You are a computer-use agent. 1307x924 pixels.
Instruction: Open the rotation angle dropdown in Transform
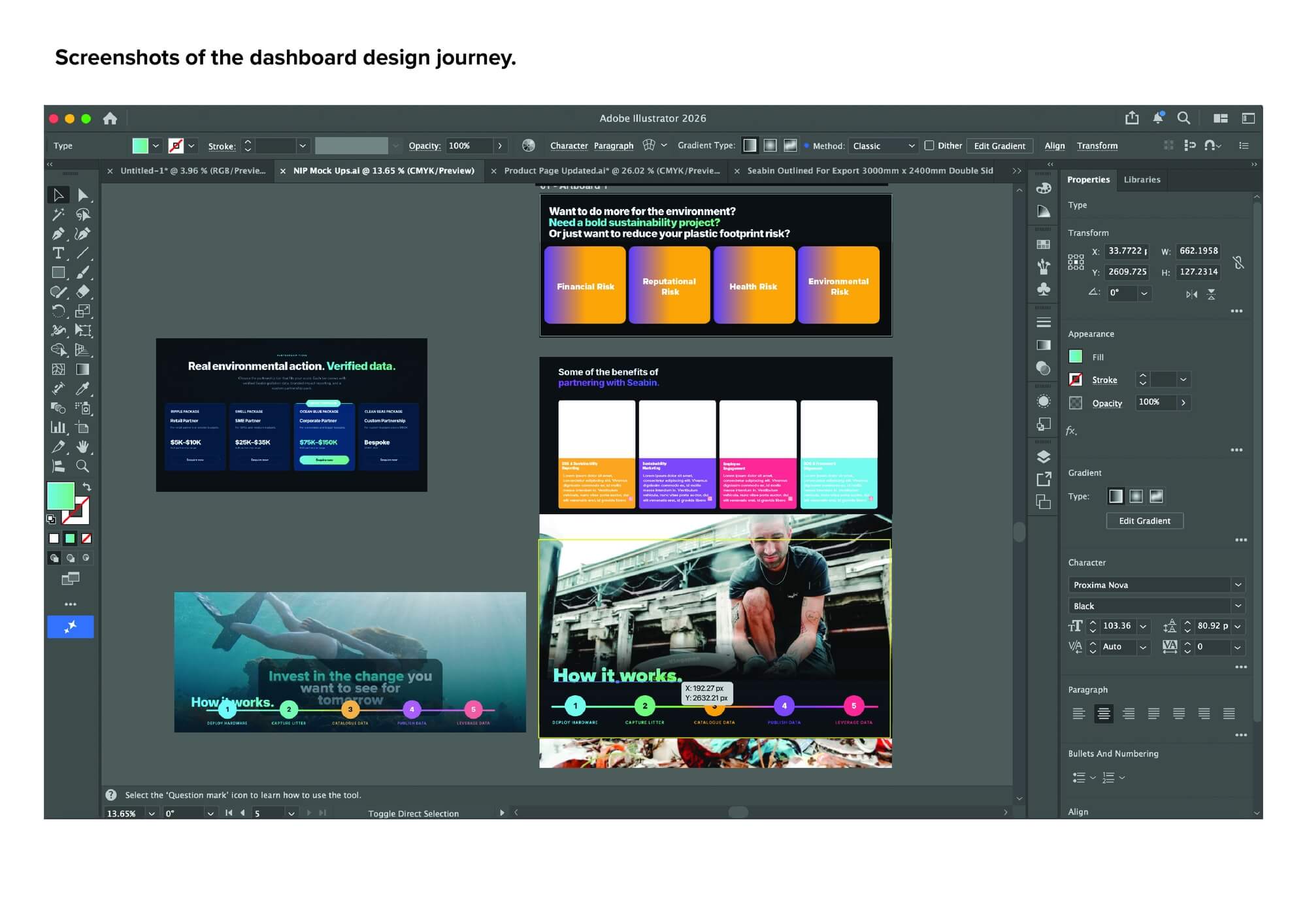point(1144,293)
